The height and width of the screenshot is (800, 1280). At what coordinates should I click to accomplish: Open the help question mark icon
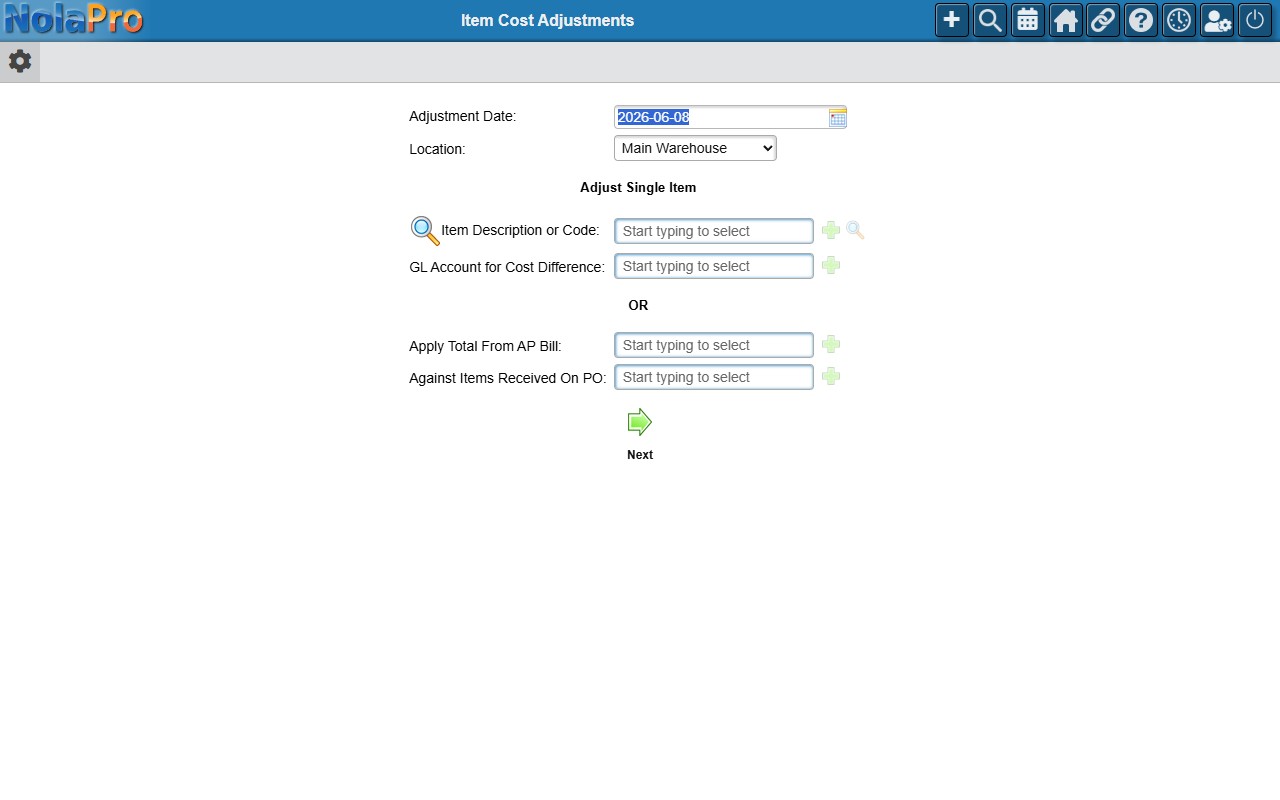coord(1141,20)
